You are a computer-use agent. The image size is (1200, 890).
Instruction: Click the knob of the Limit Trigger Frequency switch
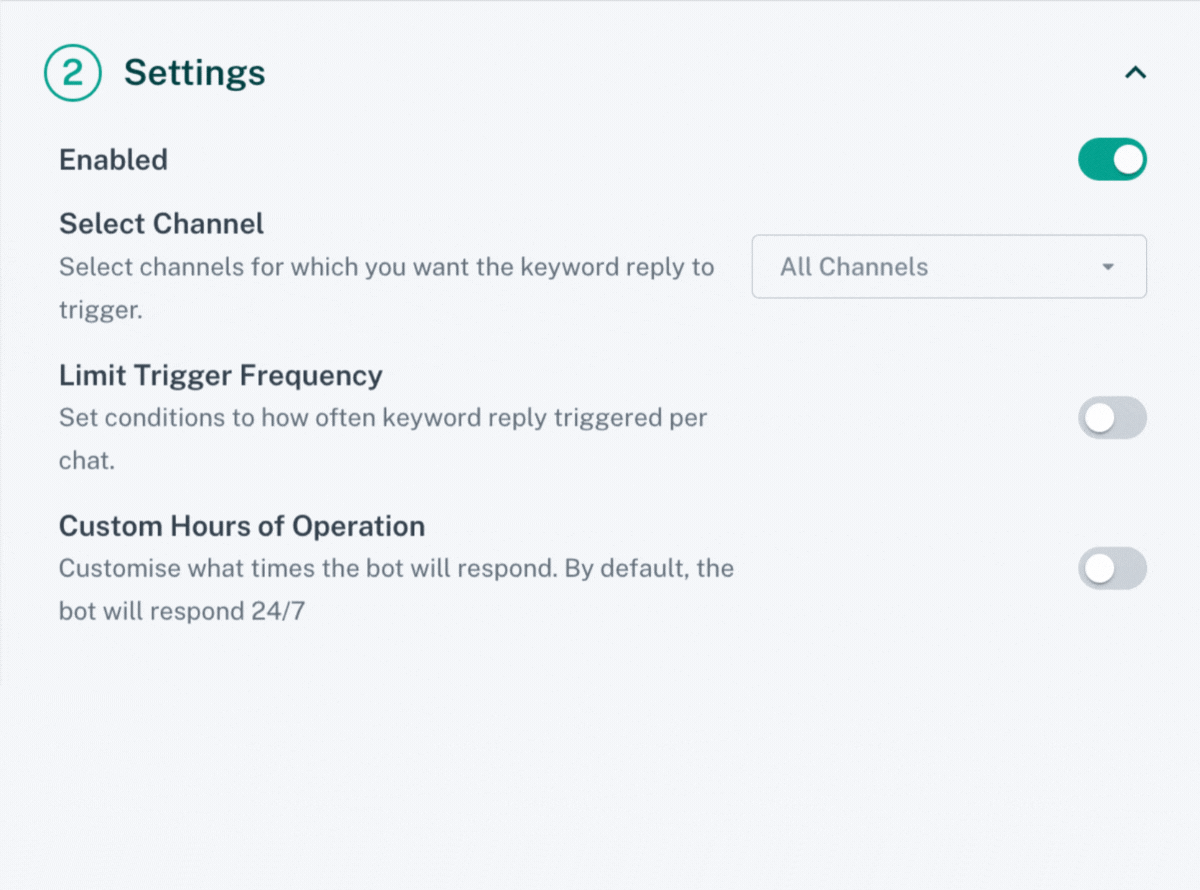tap(1099, 418)
